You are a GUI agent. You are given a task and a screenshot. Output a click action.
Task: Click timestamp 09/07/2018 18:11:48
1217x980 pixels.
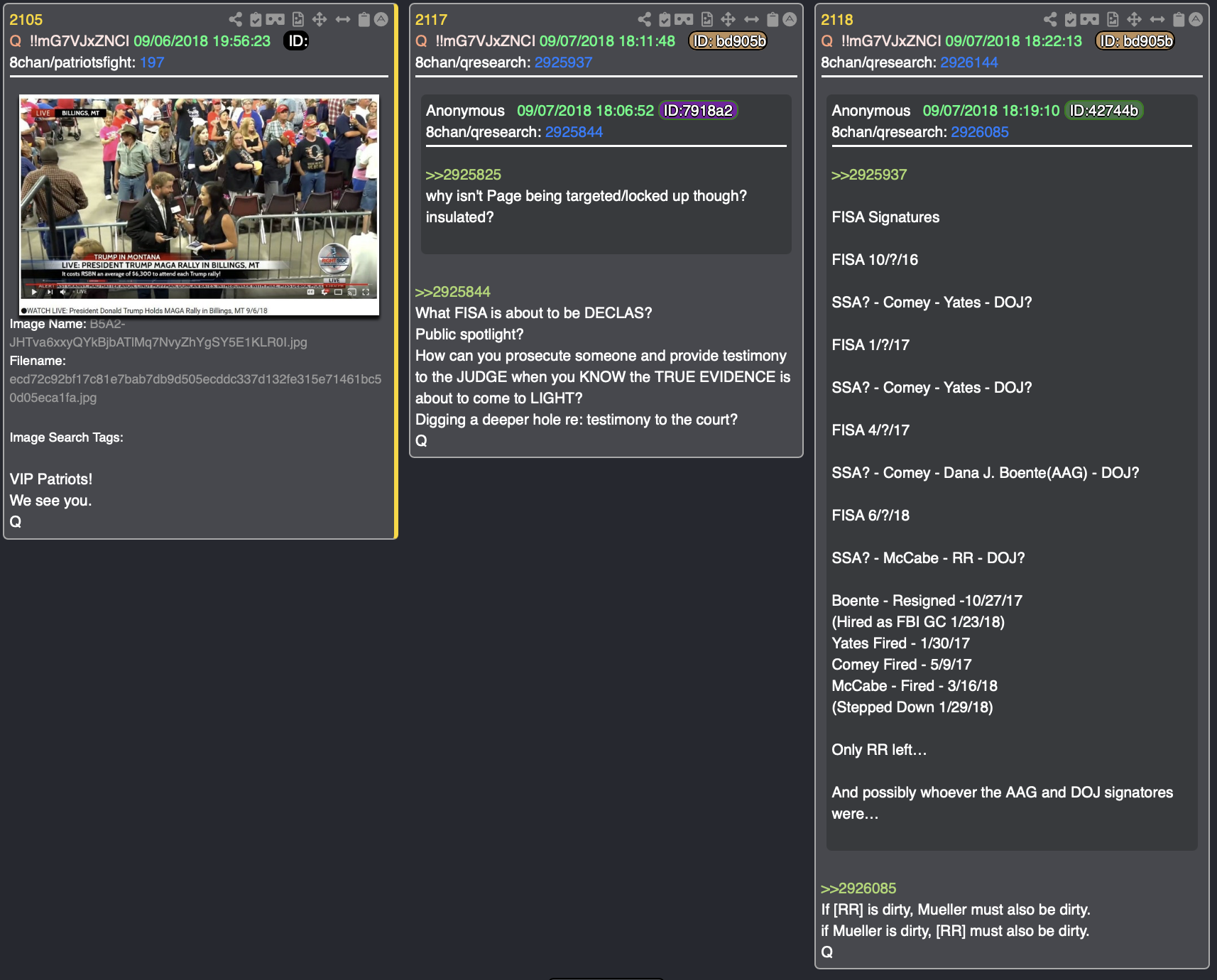coord(607,41)
